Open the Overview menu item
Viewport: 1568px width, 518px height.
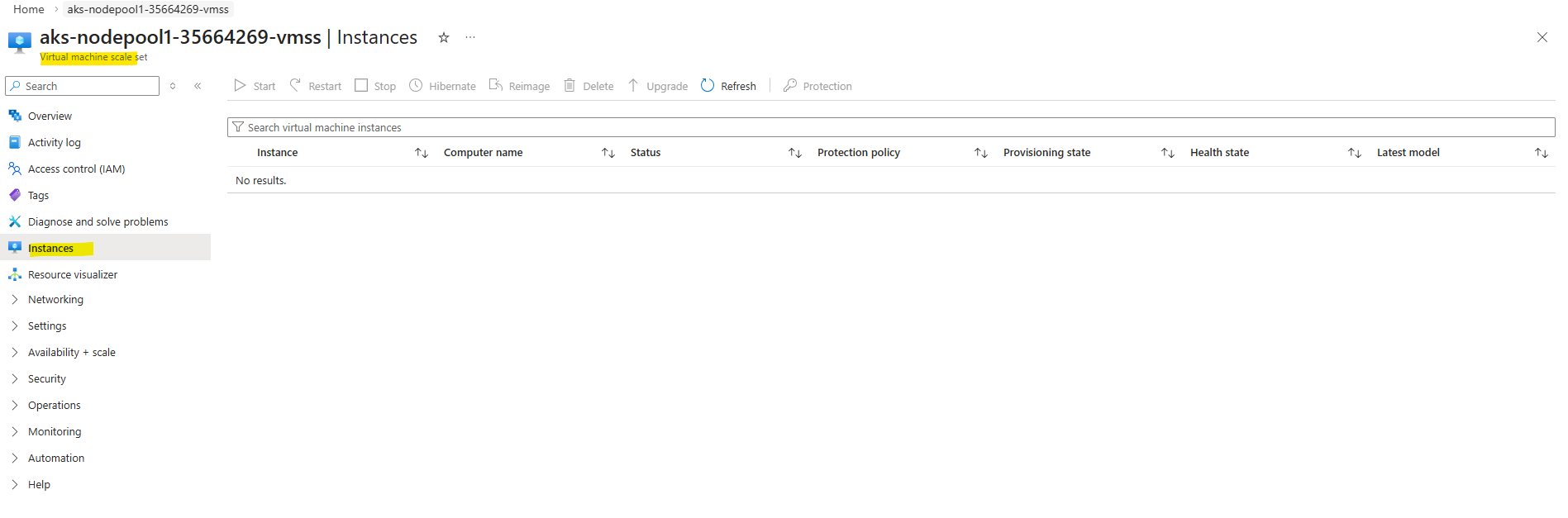(x=50, y=116)
